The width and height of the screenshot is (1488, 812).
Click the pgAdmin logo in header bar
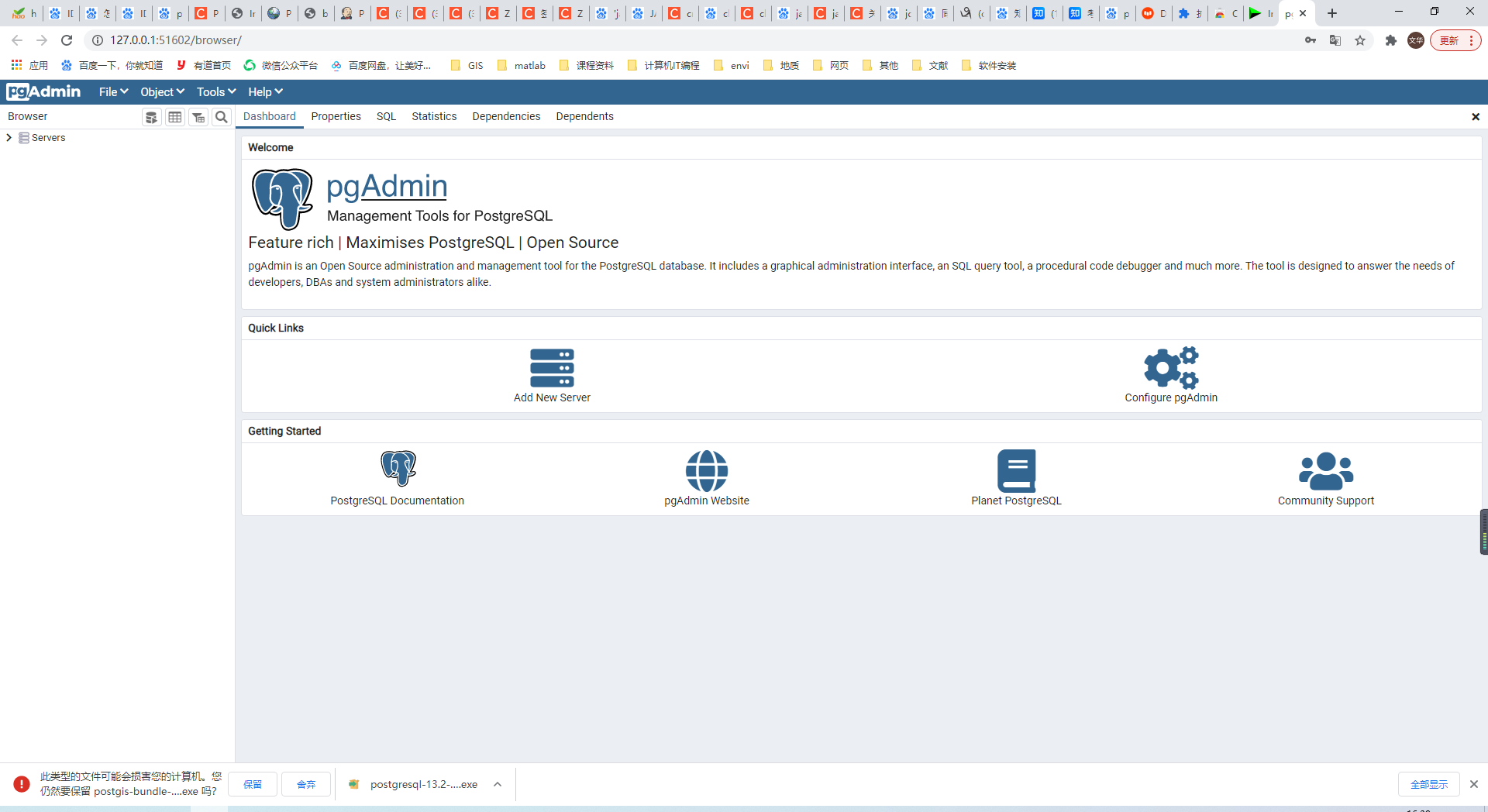coord(43,92)
